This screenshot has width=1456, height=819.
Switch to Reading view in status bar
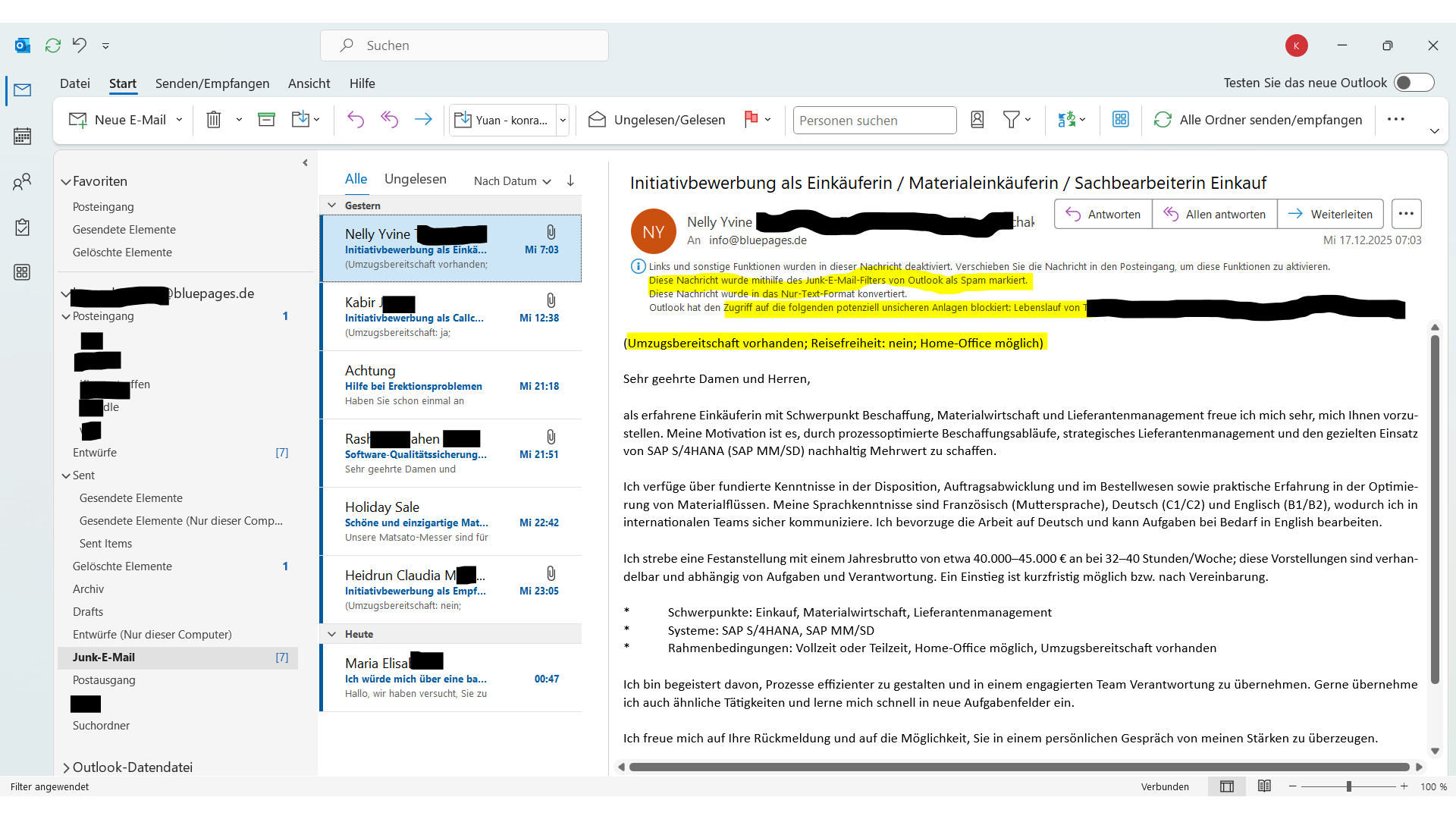[1264, 786]
